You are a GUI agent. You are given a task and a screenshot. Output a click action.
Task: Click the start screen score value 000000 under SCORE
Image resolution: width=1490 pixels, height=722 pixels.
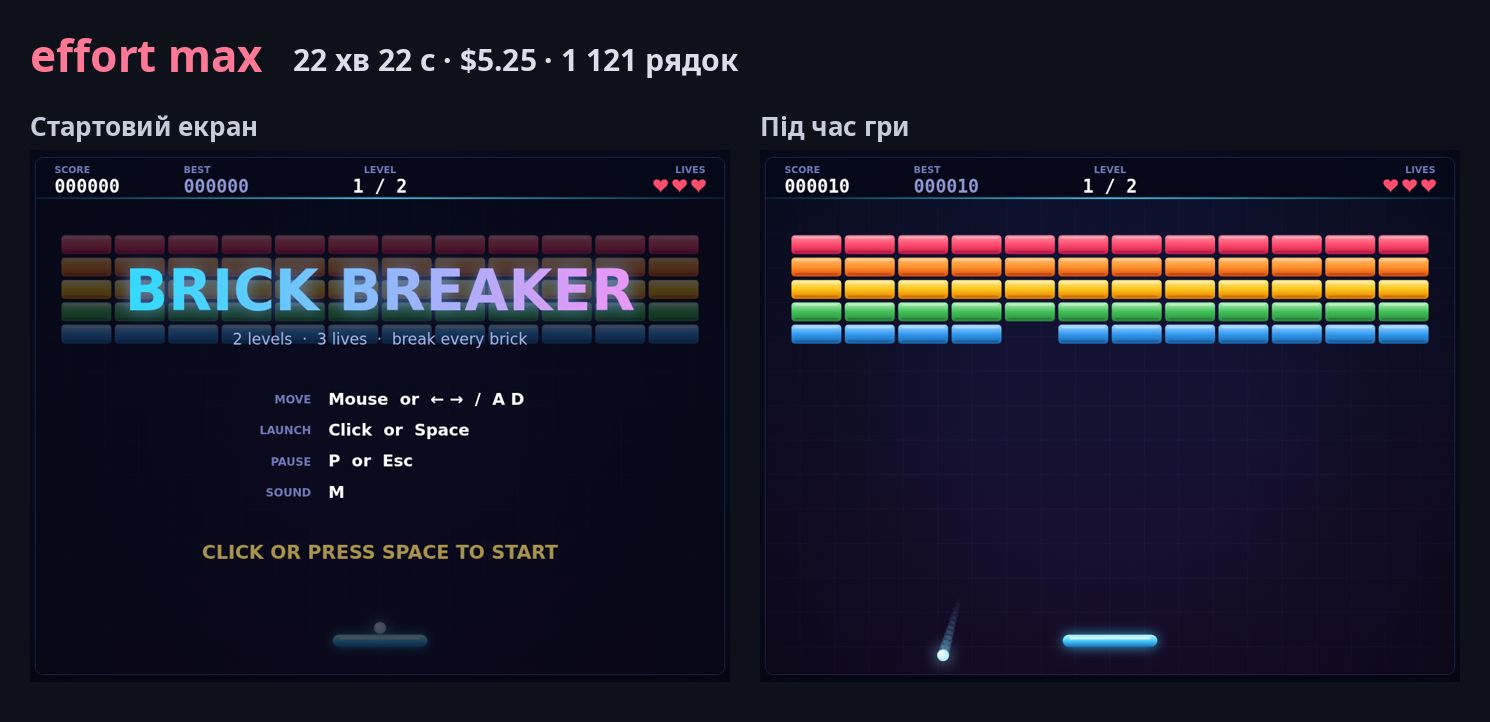click(x=87, y=186)
